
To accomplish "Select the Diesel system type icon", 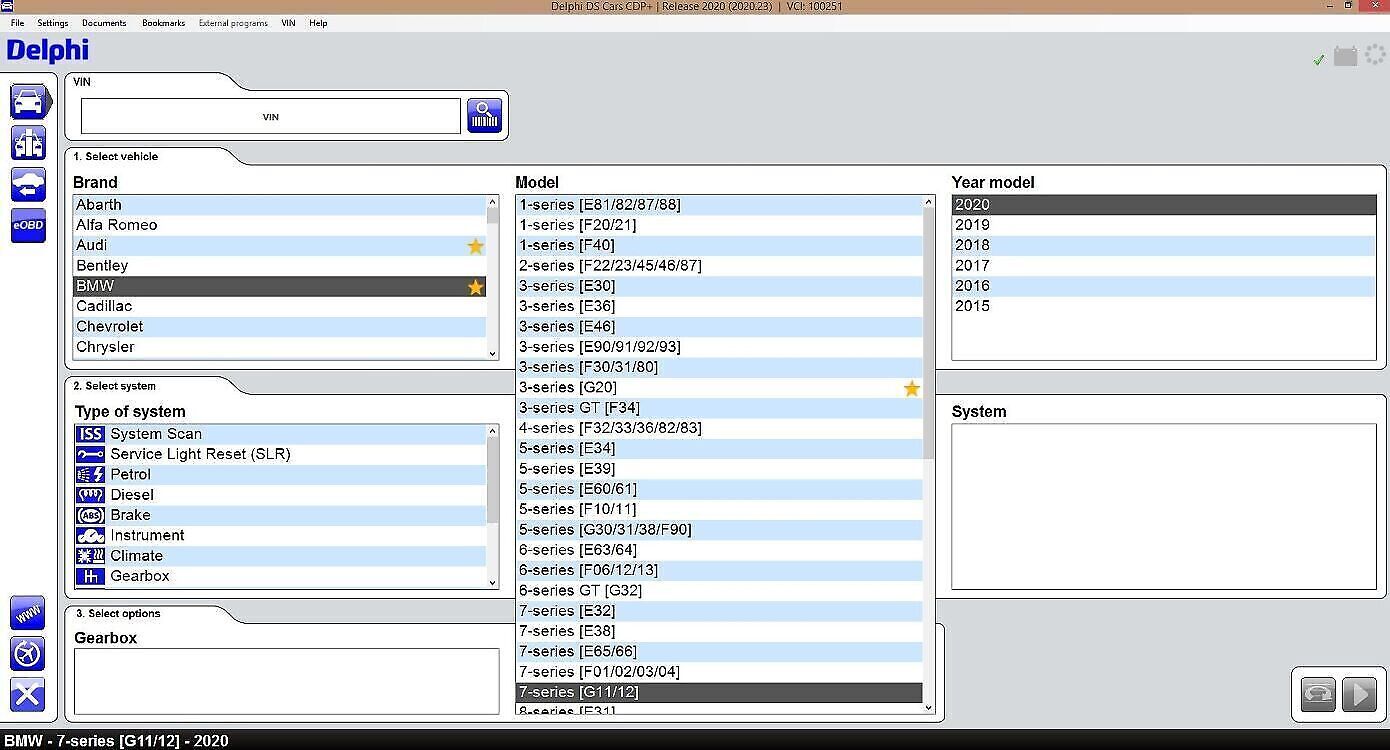I will (x=90, y=494).
